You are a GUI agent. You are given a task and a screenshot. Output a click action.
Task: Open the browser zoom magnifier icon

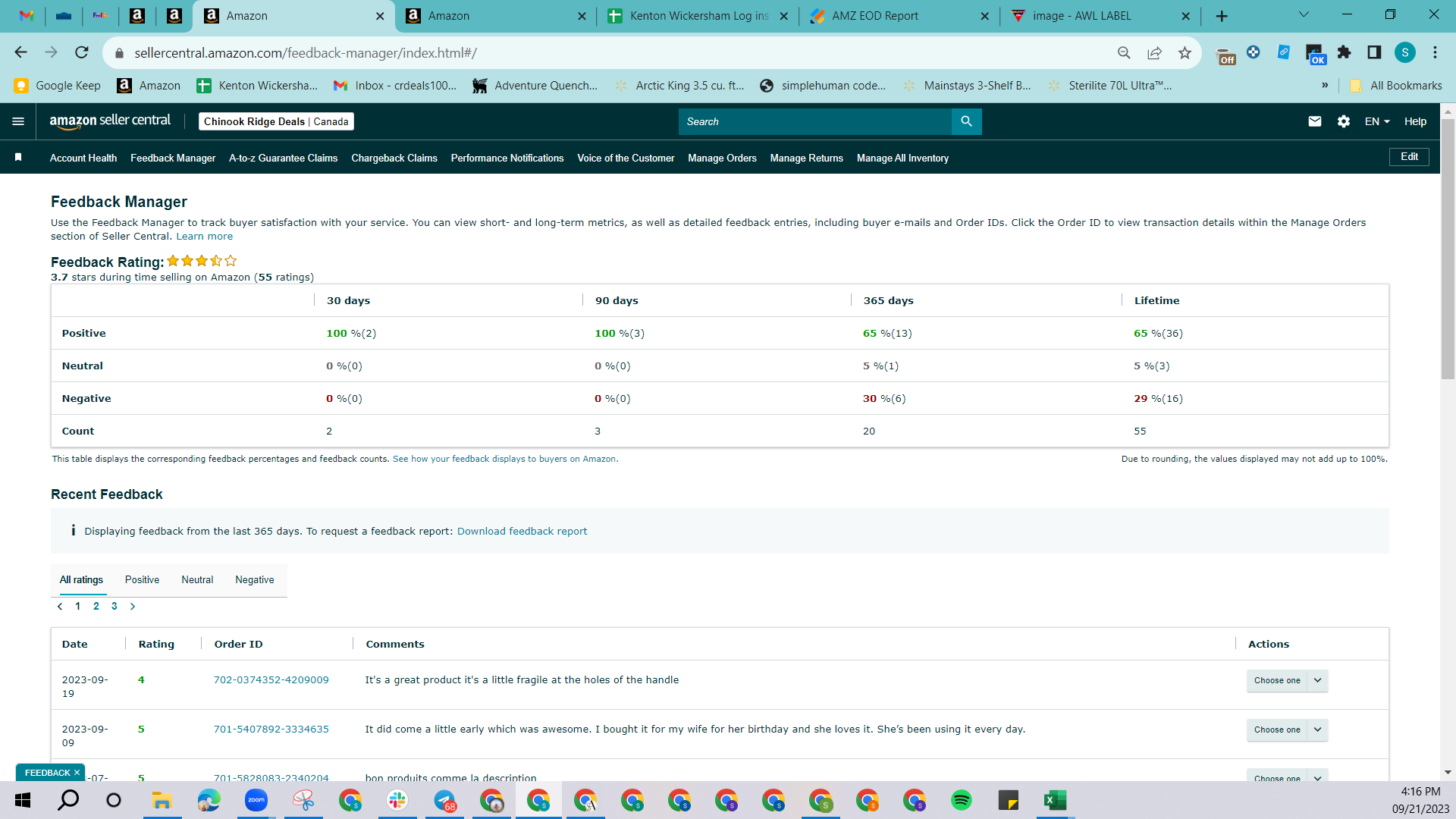[1124, 52]
